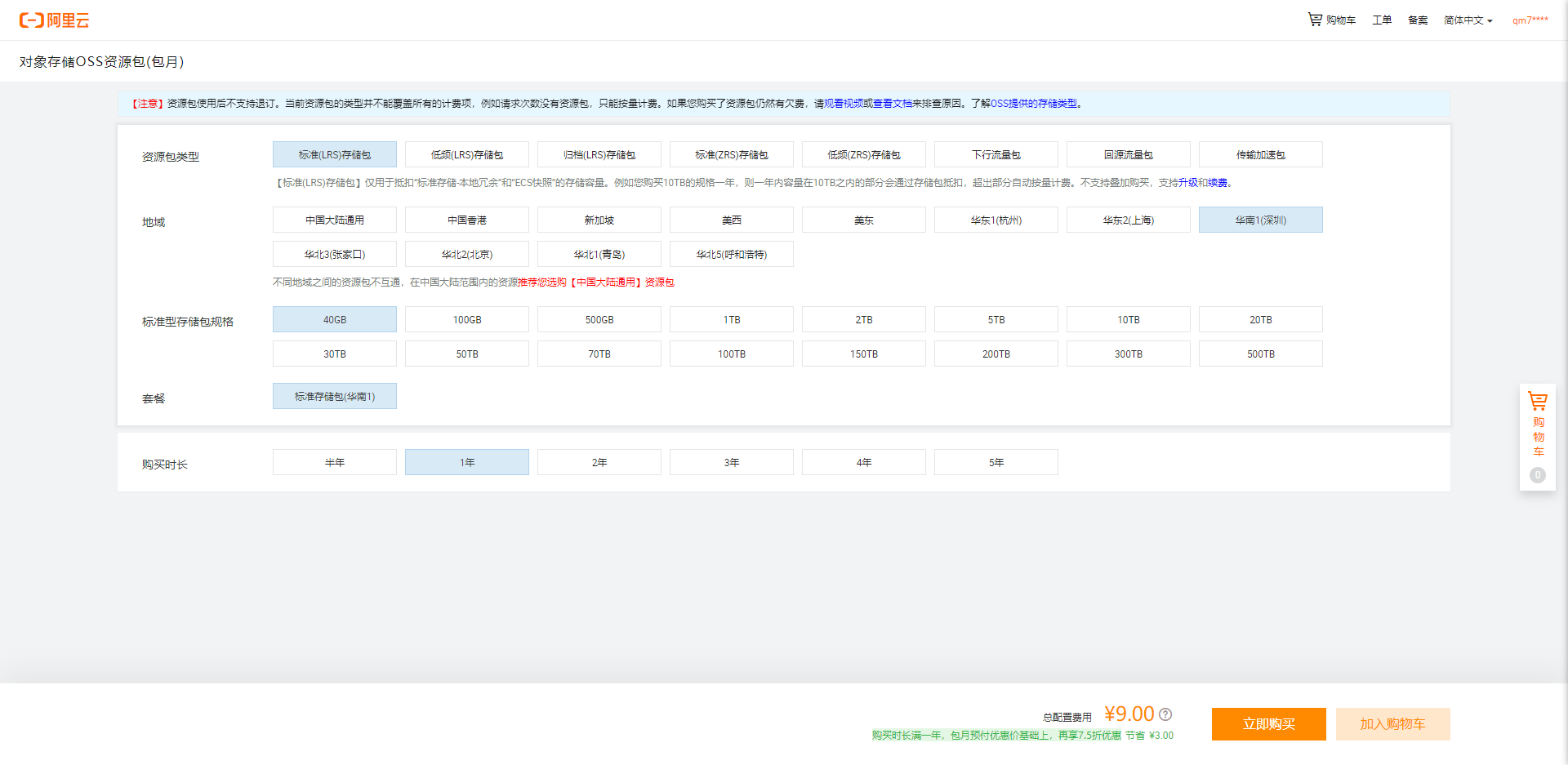Choose the 中国香港 region
The image size is (1568, 765).
467,220
